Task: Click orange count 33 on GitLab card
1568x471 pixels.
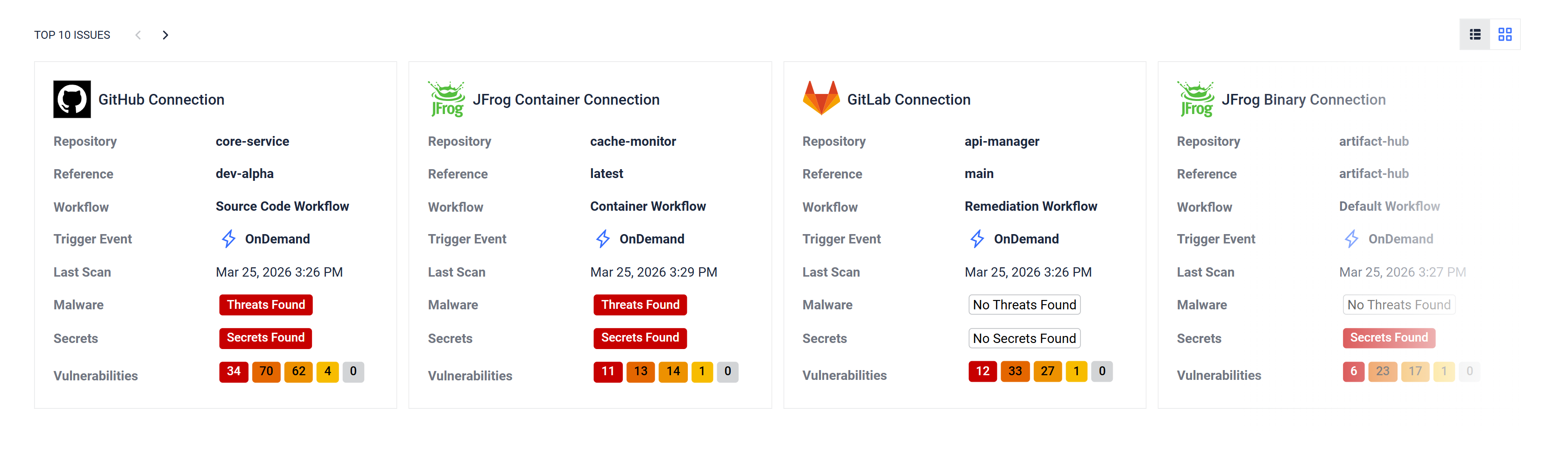Action: tap(1015, 371)
